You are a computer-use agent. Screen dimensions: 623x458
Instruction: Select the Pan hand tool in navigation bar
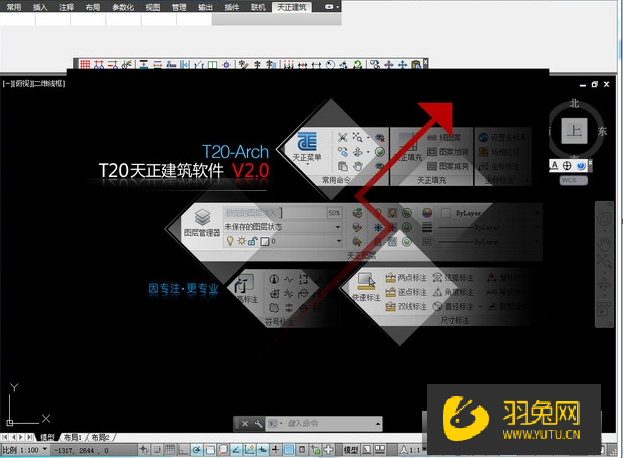coord(604,243)
